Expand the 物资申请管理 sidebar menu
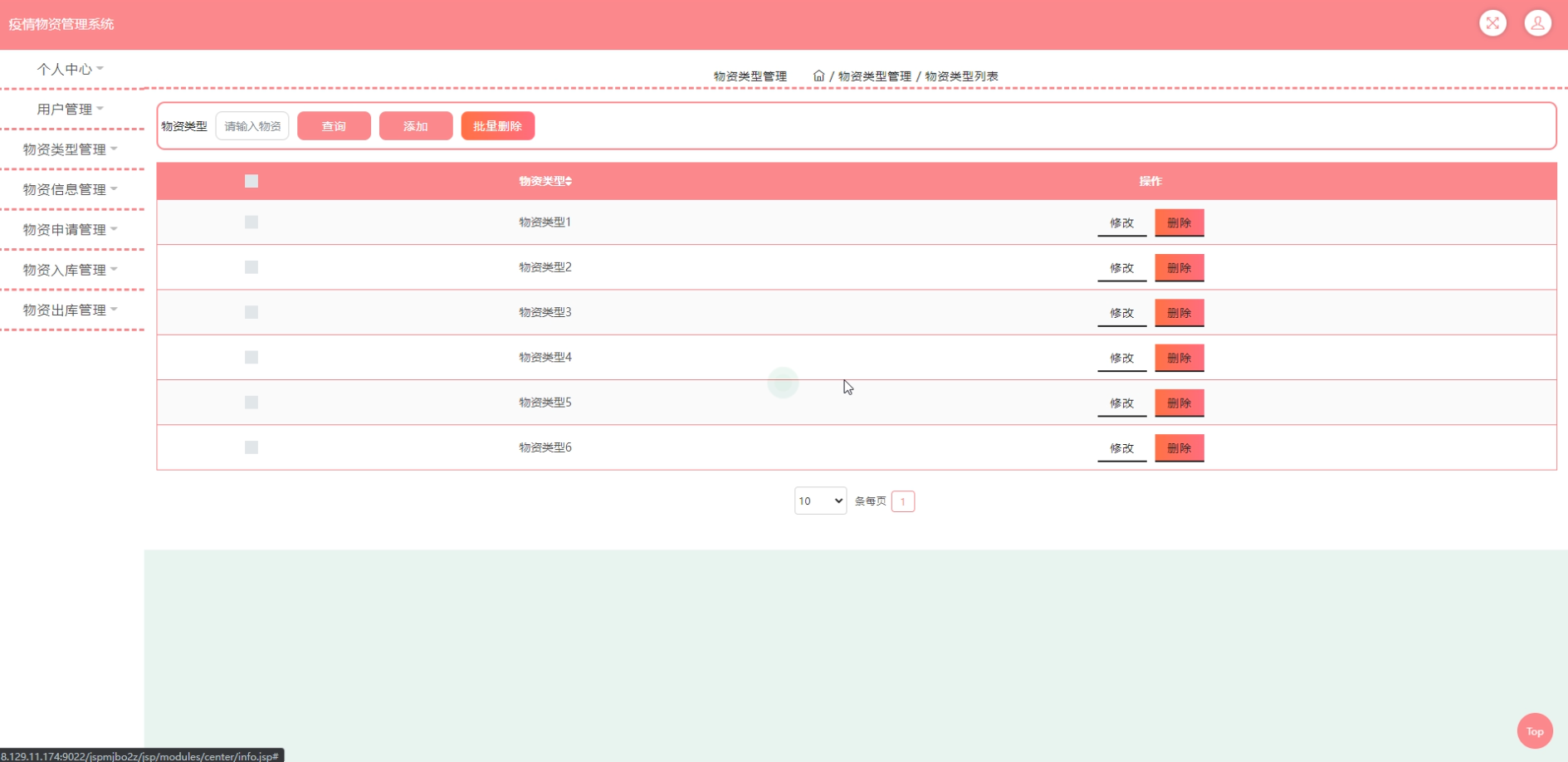This screenshot has width=1568, height=762. pyautogui.click(x=70, y=229)
